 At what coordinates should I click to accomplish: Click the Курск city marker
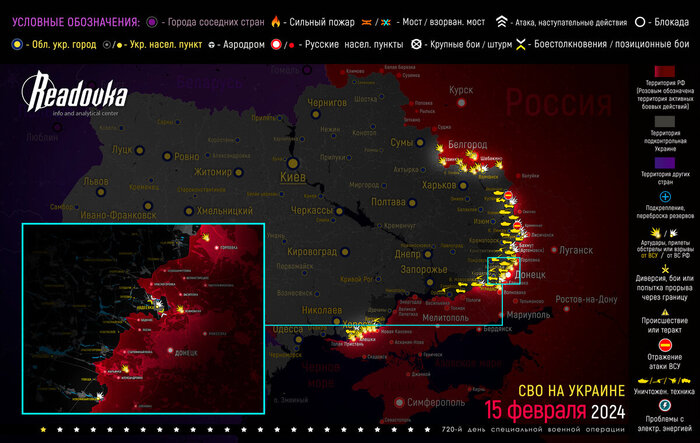point(462,103)
